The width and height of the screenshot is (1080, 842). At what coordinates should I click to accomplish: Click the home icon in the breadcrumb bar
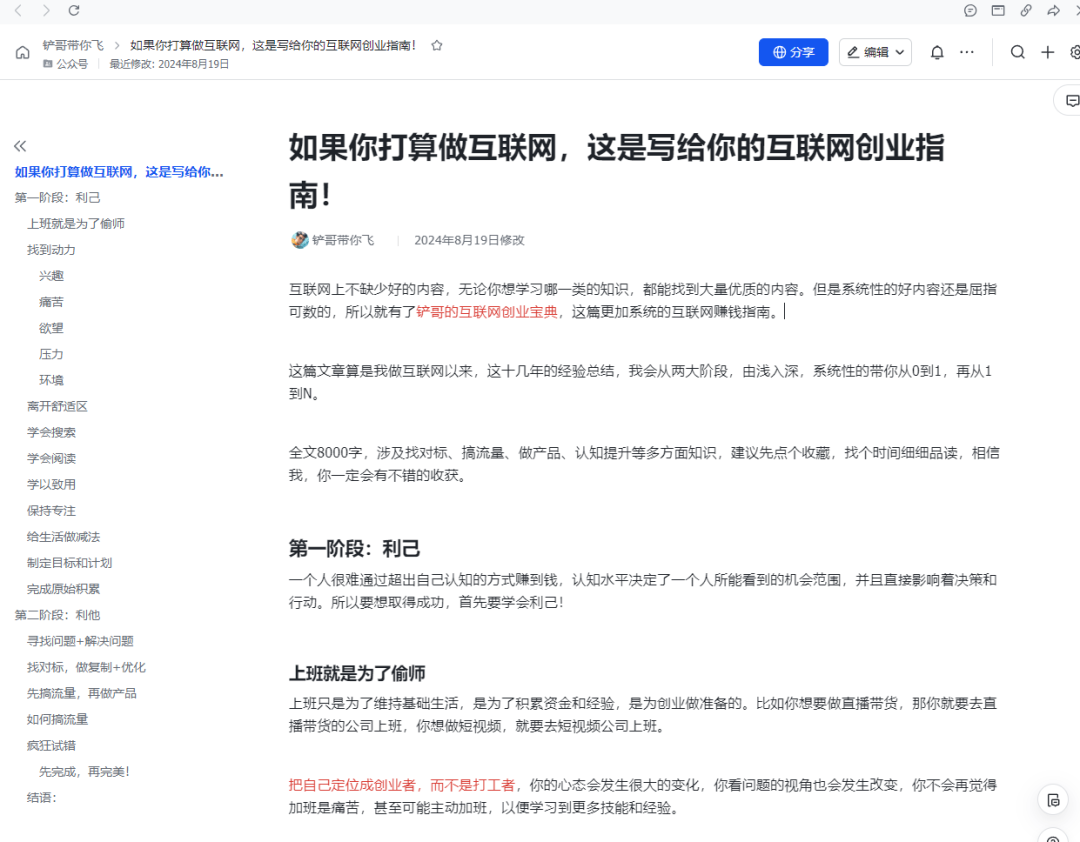click(x=22, y=51)
